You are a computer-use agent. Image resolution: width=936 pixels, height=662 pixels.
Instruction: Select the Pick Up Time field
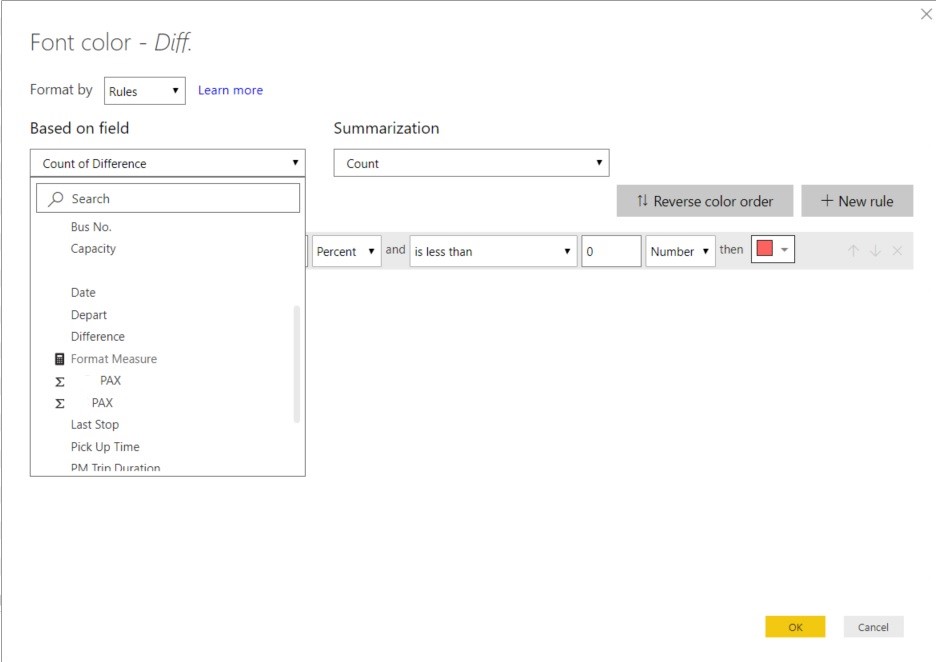104,447
